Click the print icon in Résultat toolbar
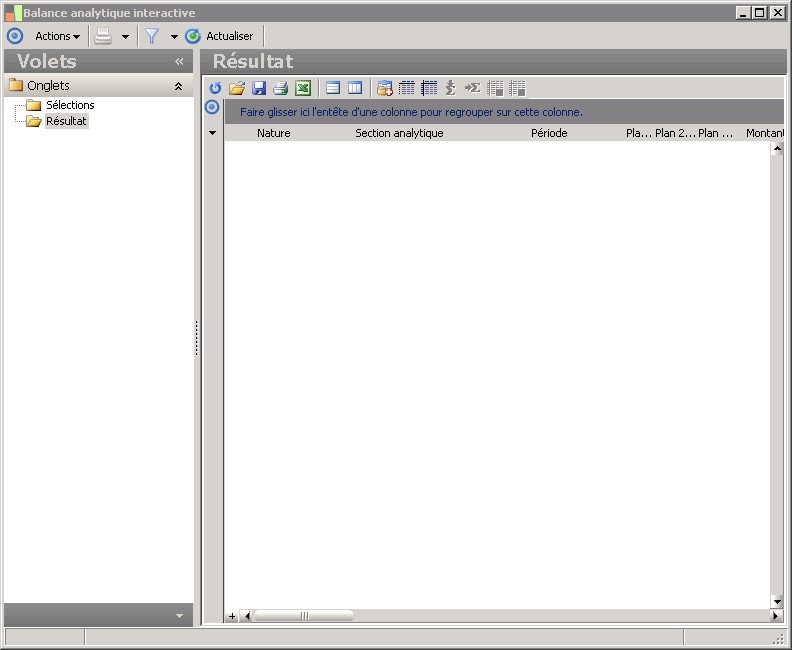Screen dimensions: 792x650 (281, 88)
